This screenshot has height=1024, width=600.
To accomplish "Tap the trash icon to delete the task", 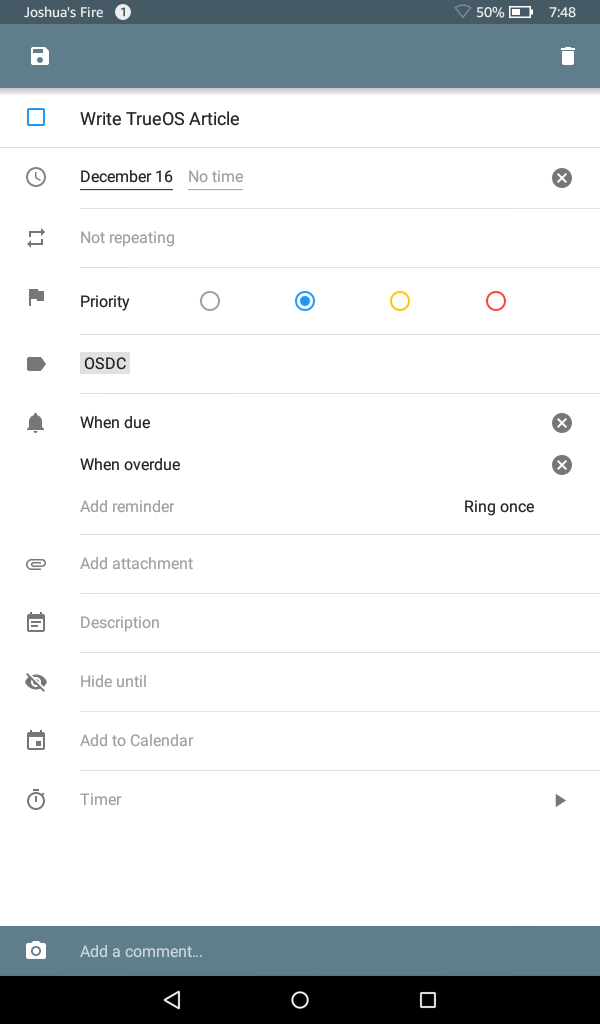I will click(x=567, y=56).
